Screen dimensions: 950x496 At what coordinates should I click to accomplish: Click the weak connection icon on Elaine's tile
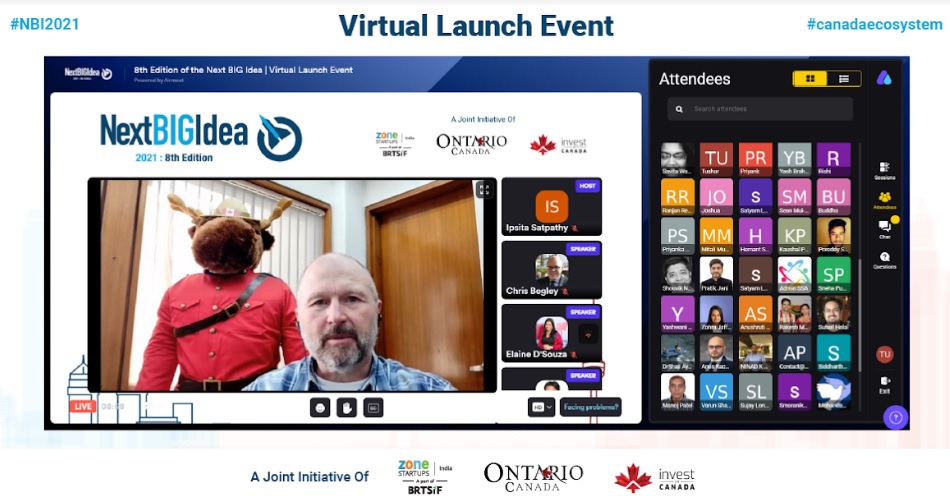tap(588, 334)
